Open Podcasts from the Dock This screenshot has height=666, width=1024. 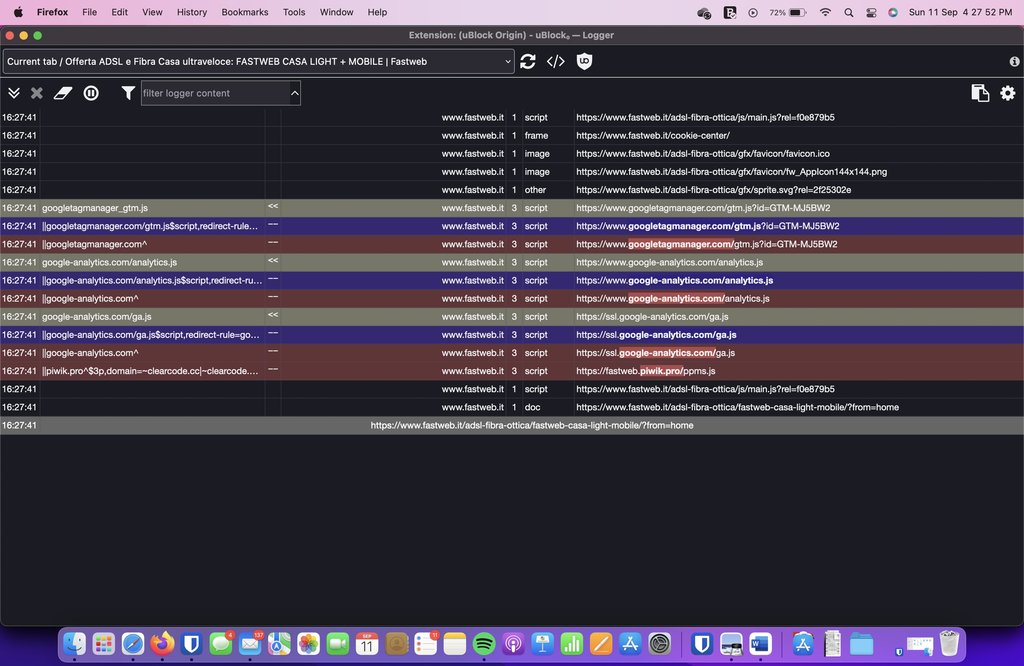tap(513, 644)
